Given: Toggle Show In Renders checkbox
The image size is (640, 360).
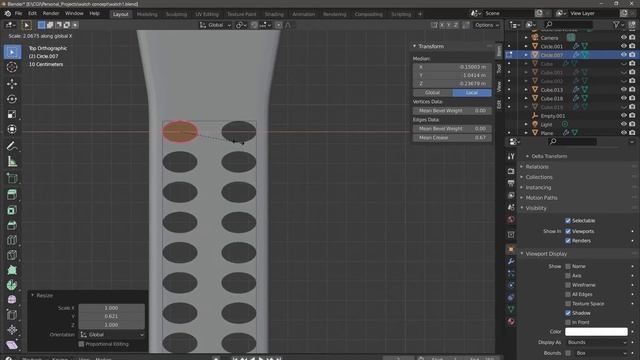Looking at the screenshot, I should 568,241.
